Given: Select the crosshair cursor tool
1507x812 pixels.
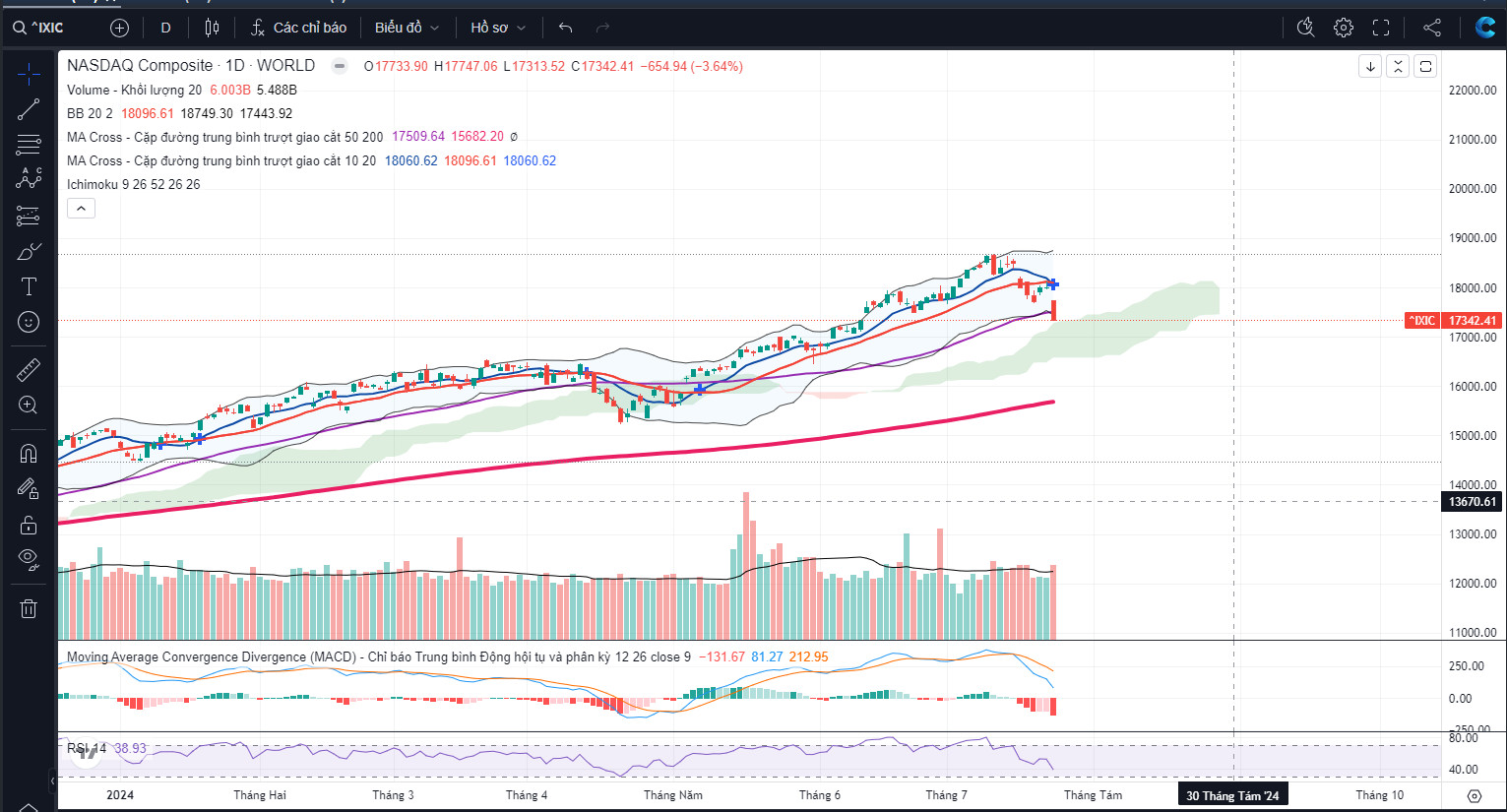Looking at the screenshot, I should (x=29, y=74).
